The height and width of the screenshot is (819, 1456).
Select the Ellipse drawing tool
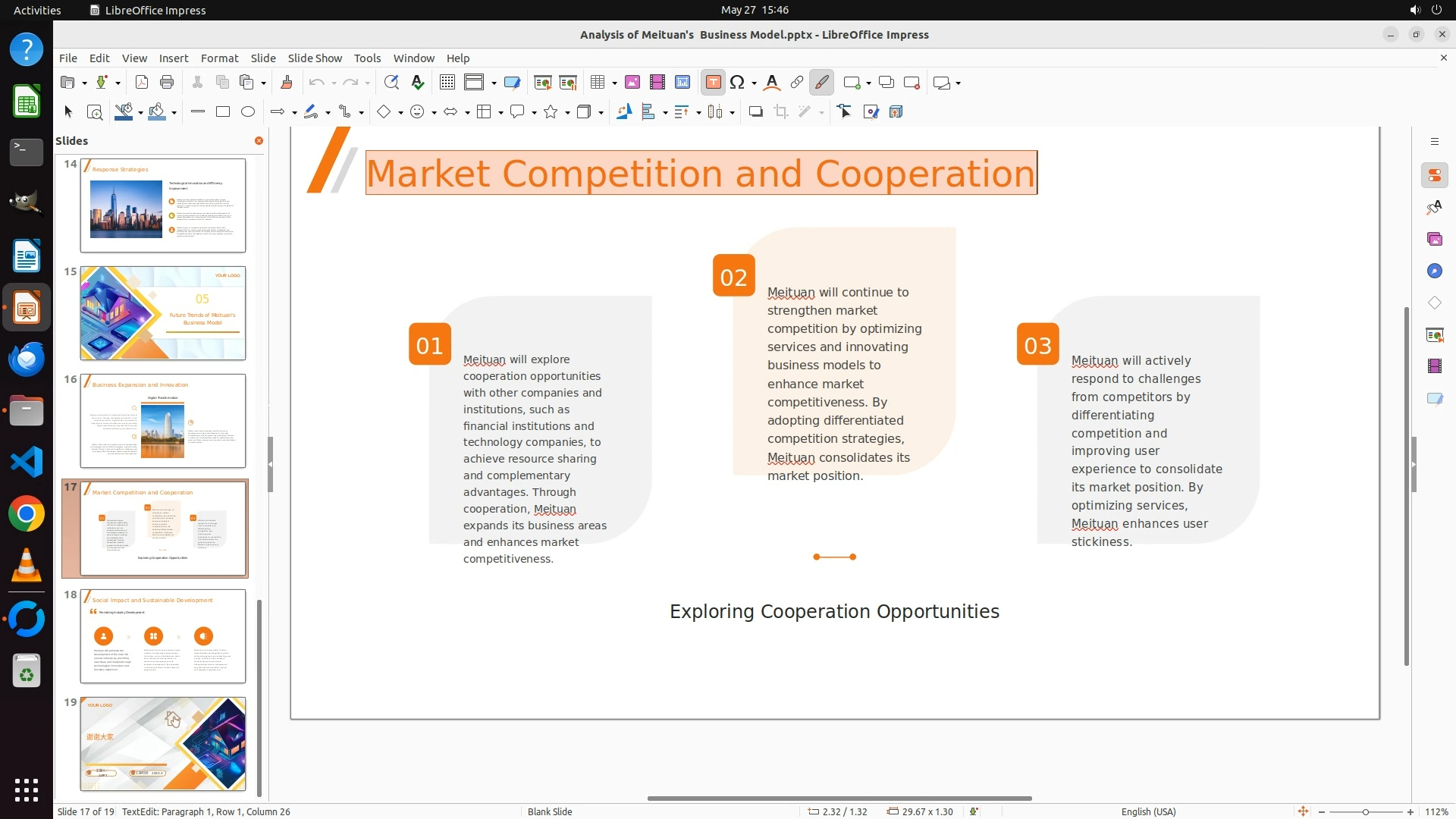pos(248,112)
